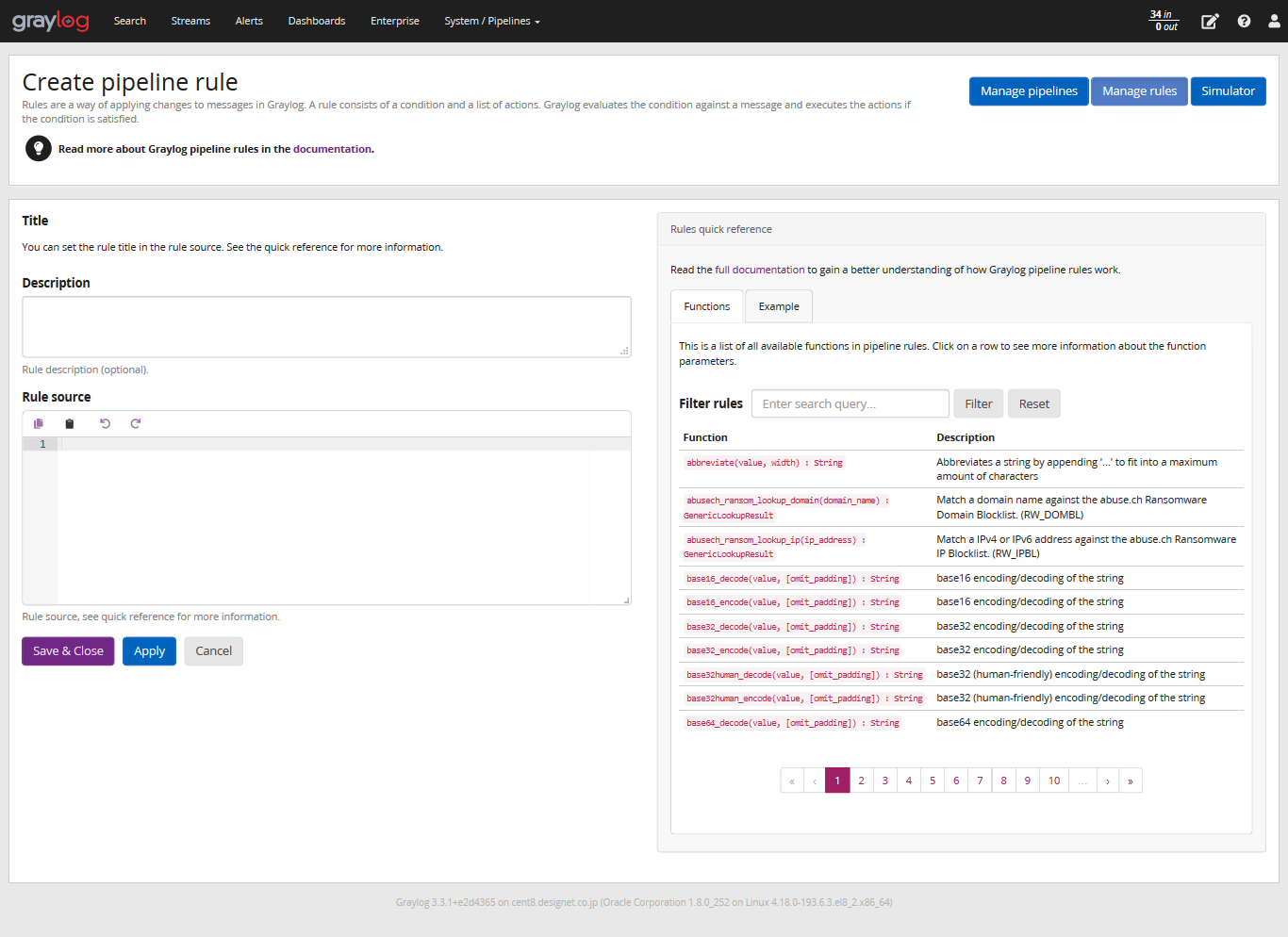Open the Search page
Screen dimensions: 1288x937
[x=130, y=21]
